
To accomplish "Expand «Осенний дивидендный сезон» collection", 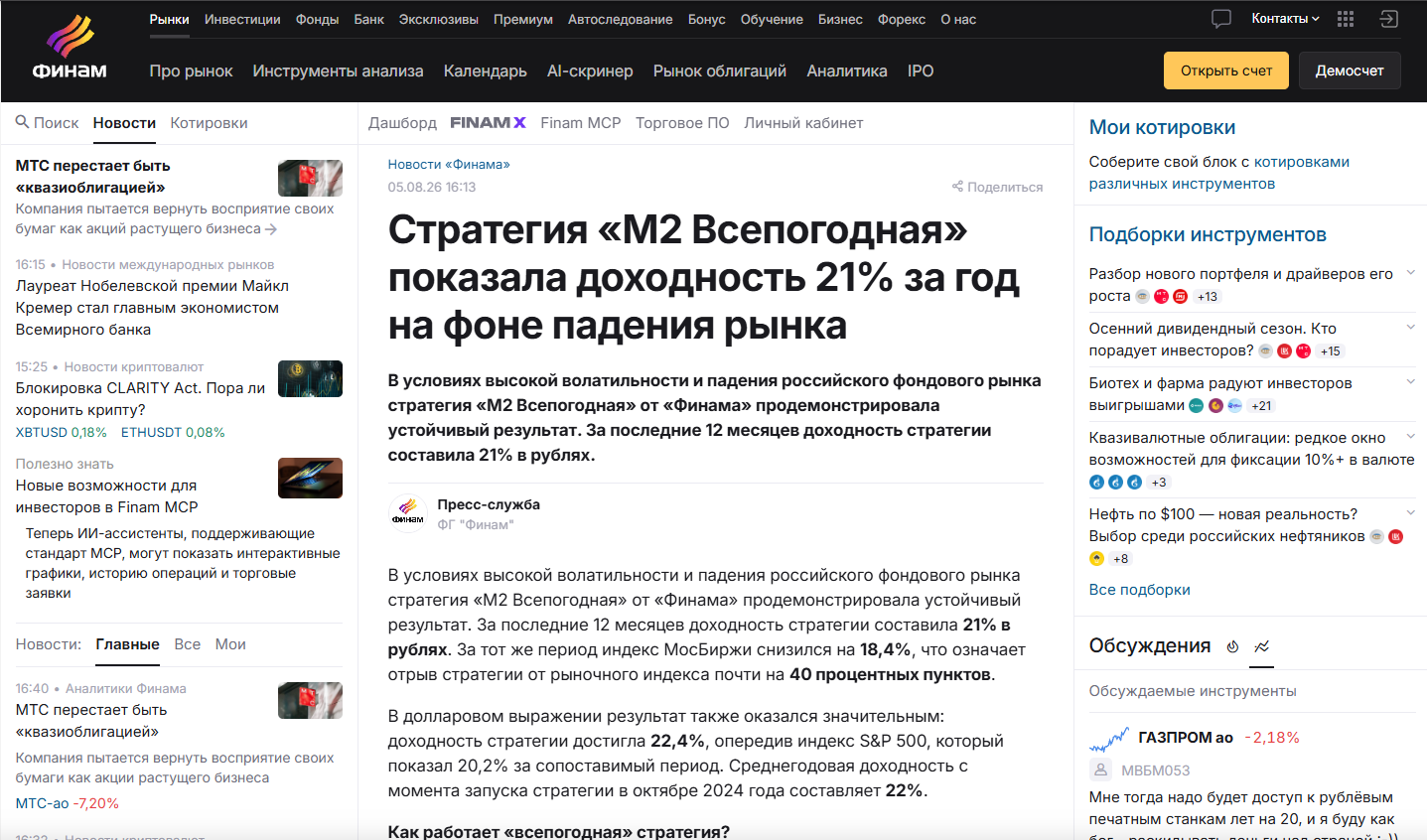I will (x=1410, y=328).
